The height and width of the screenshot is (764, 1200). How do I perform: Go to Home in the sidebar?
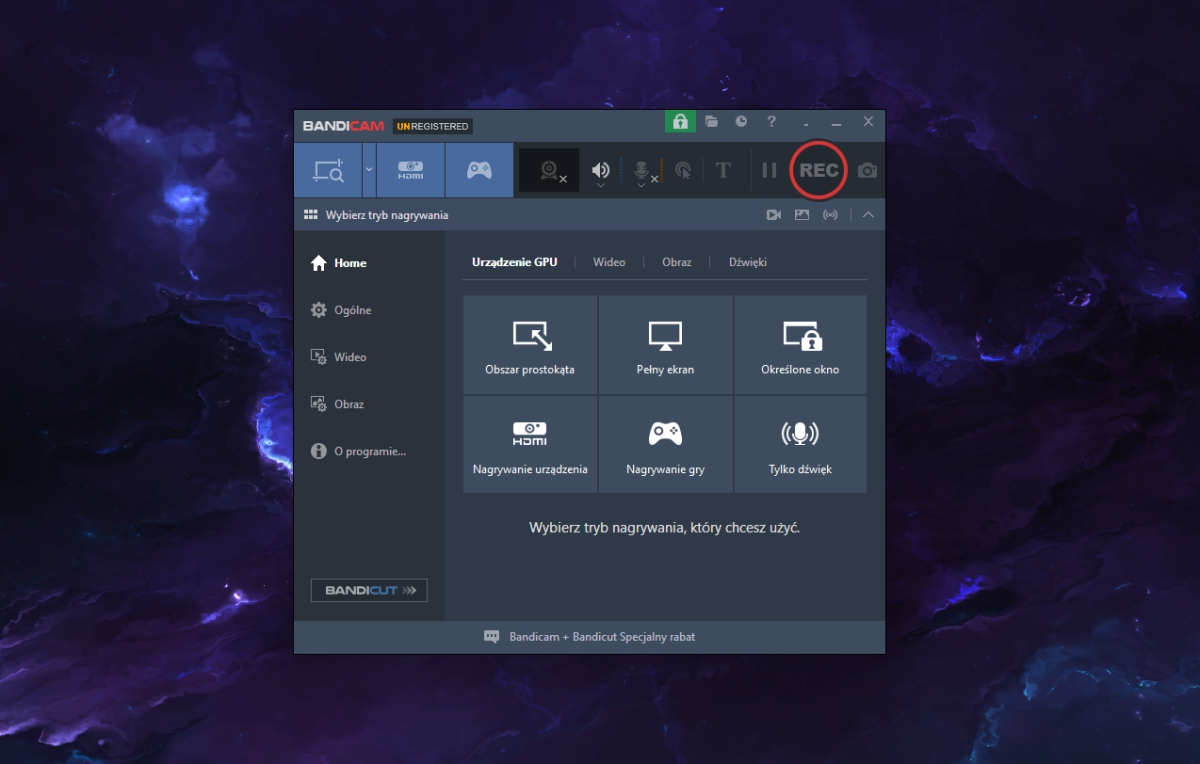point(339,263)
